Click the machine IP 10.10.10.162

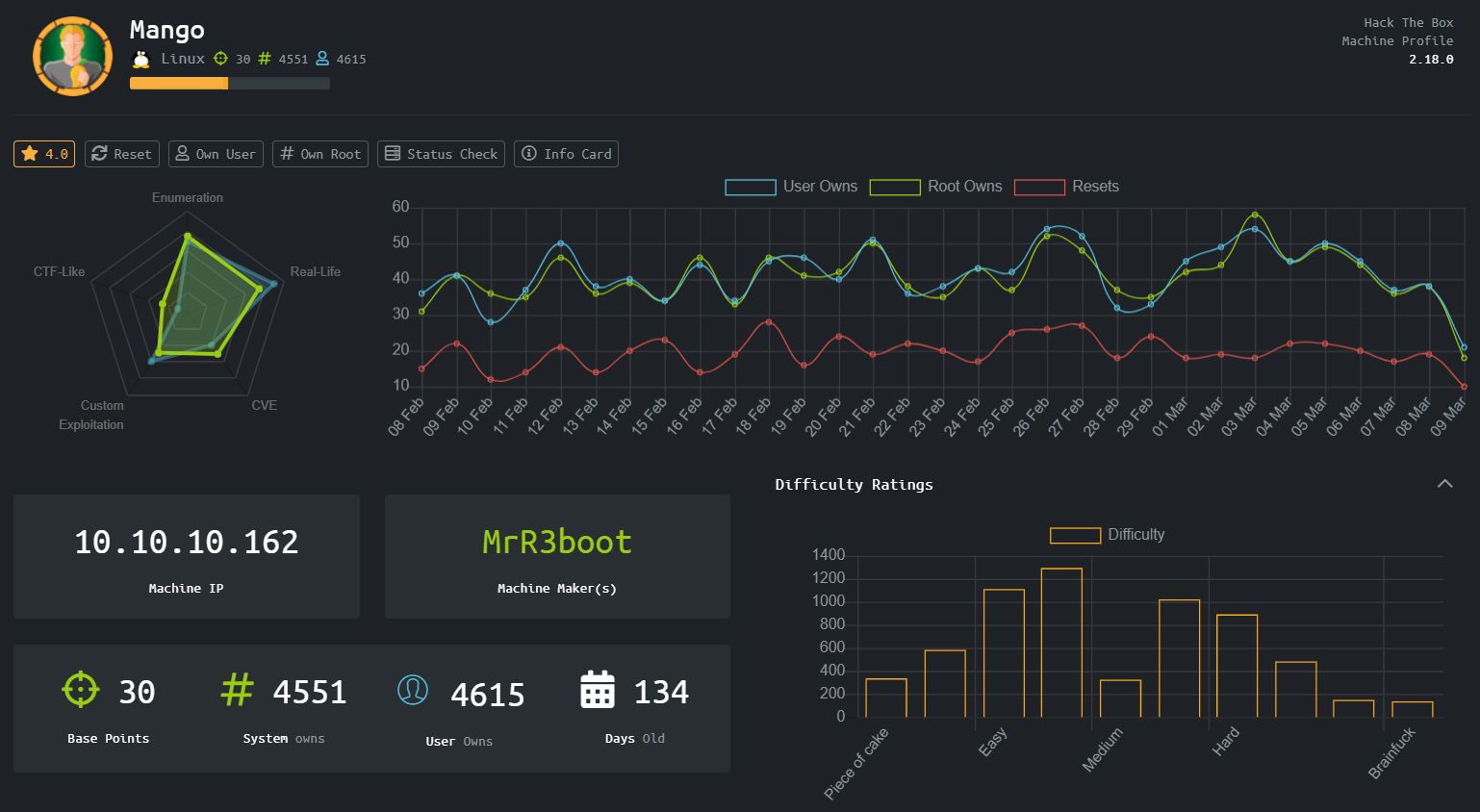187,543
